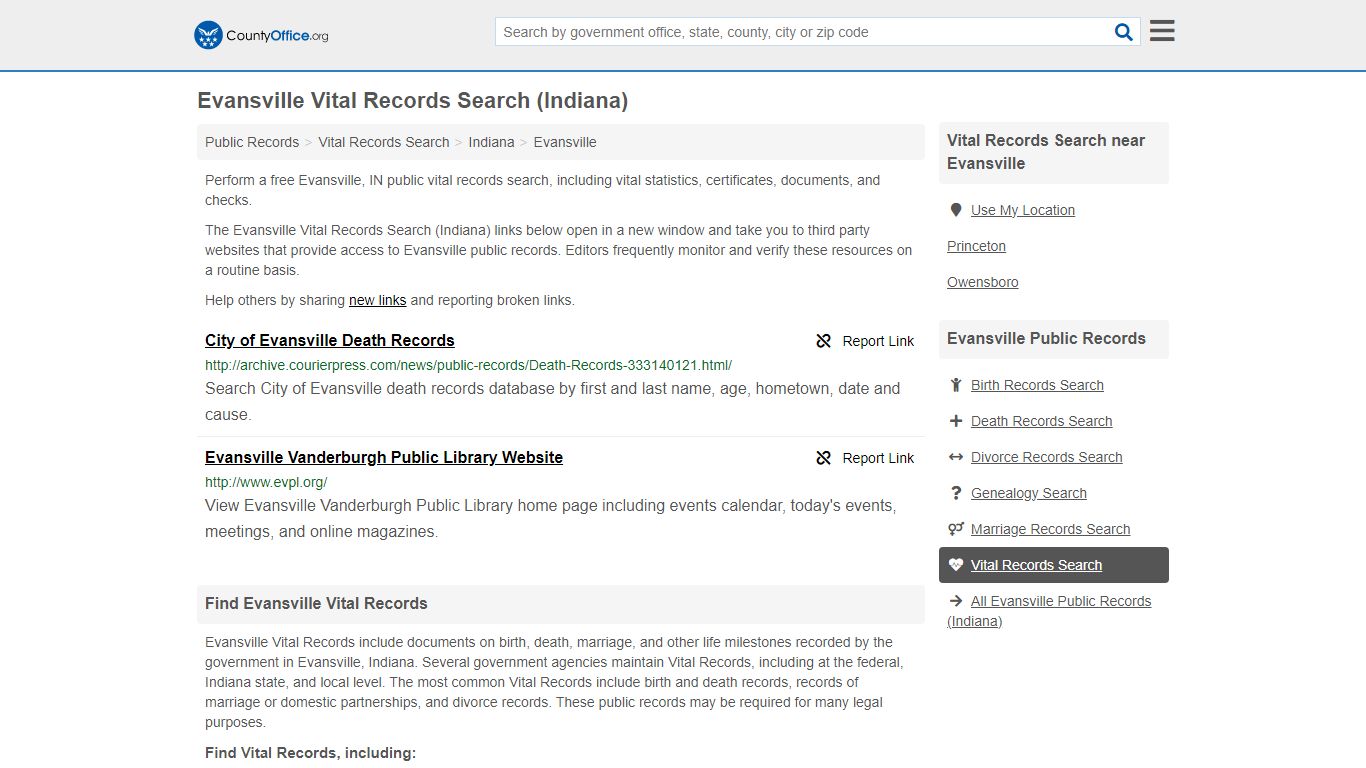Open All Evansville Public Records (Indiana)
This screenshot has width=1366, height=768.
(x=1049, y=611)
